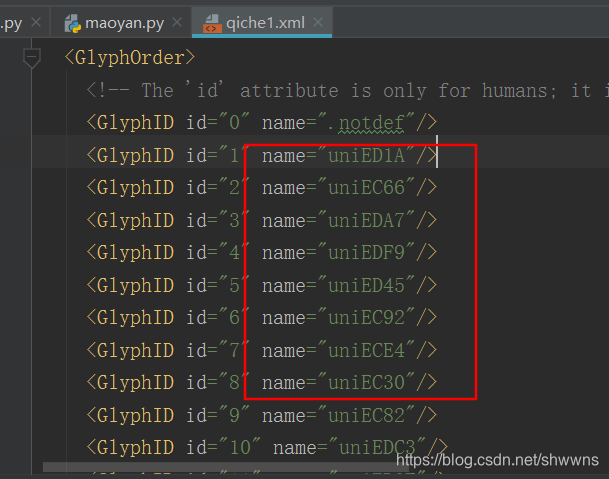Click the uniED45 name value
Screen dimensions: 609x479
(366, 286)
